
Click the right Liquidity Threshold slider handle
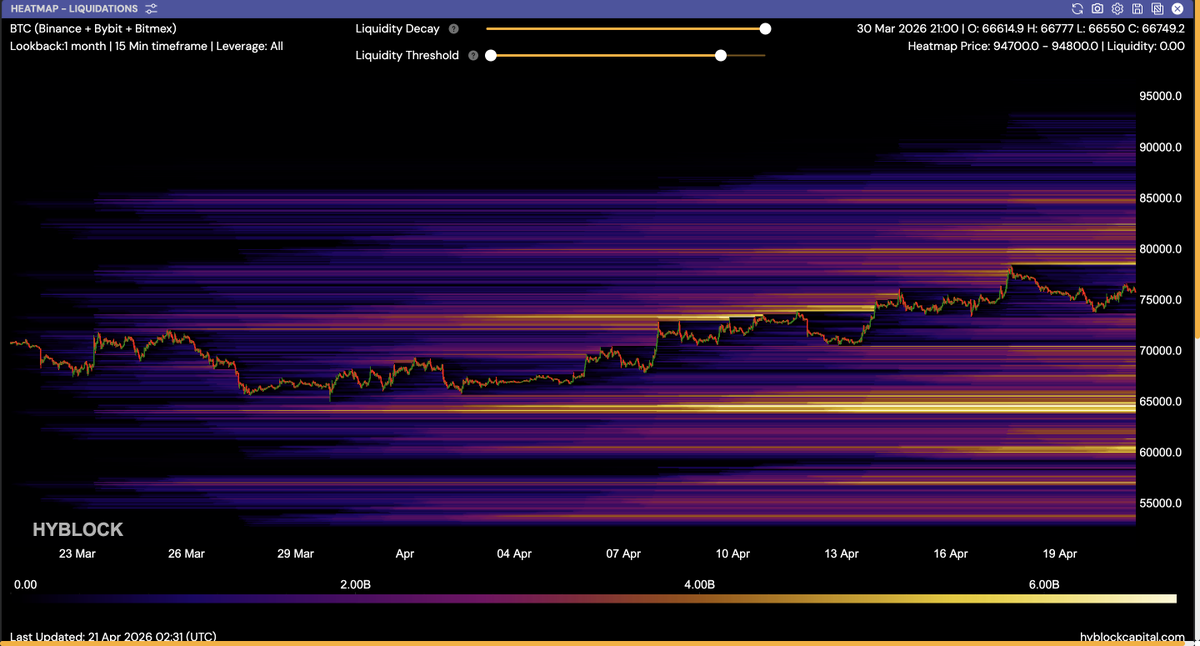[720, 56]
